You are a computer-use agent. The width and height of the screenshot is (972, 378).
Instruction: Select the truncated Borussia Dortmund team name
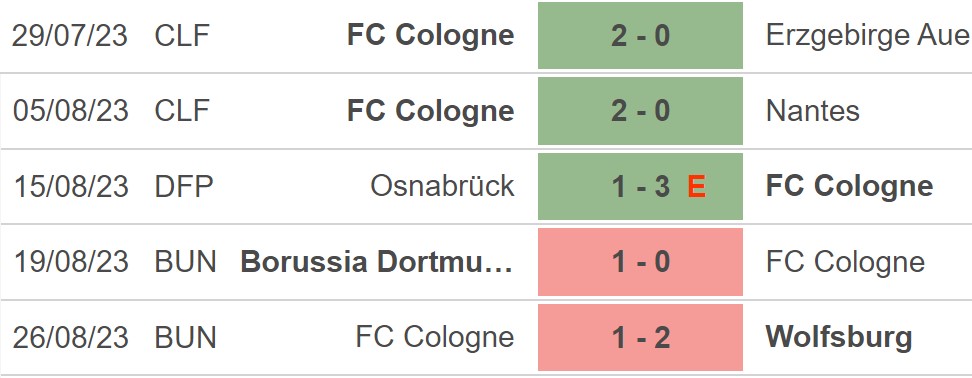click(x=377, y=262)
